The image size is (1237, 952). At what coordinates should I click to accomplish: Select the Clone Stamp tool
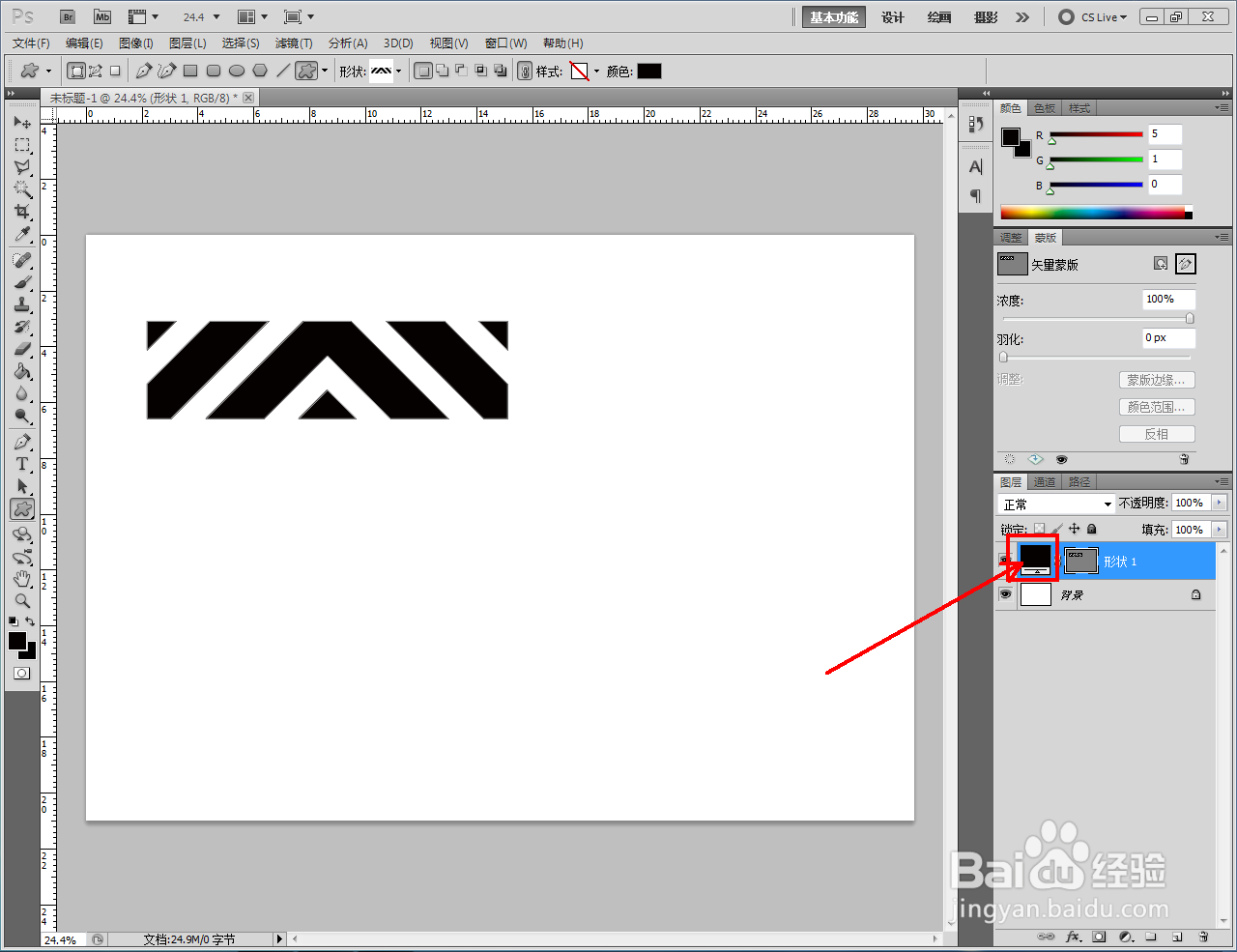point(22,304)
